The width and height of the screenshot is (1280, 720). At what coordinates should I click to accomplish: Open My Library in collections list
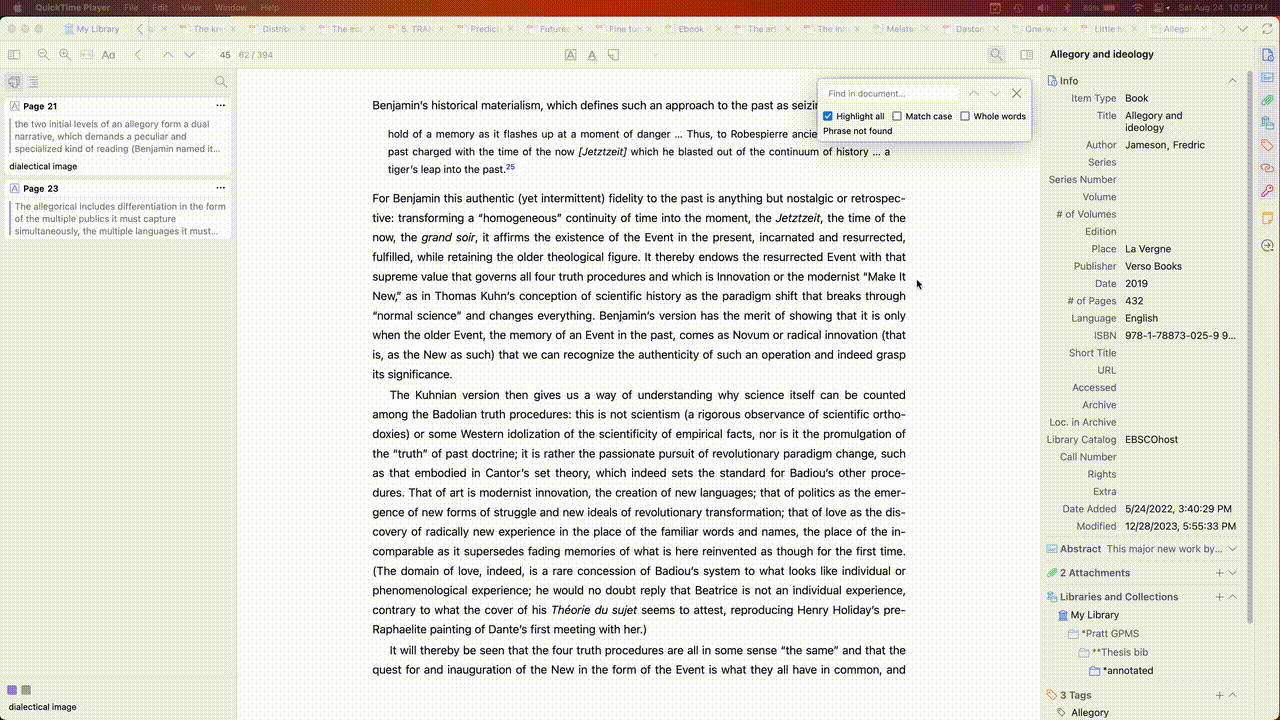[1094, 615]
